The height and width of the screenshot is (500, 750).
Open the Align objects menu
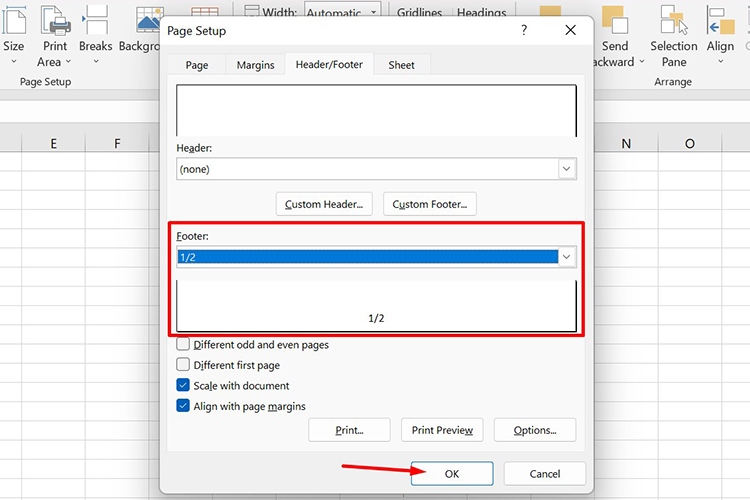click(x=720, y=36)
